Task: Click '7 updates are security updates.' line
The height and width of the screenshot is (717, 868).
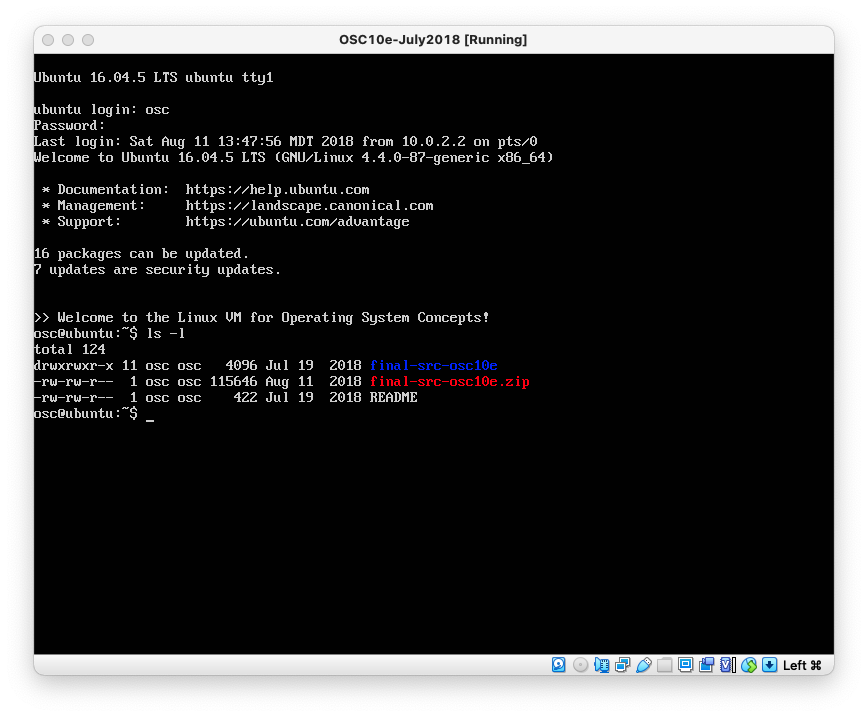Action: [157, 270]
